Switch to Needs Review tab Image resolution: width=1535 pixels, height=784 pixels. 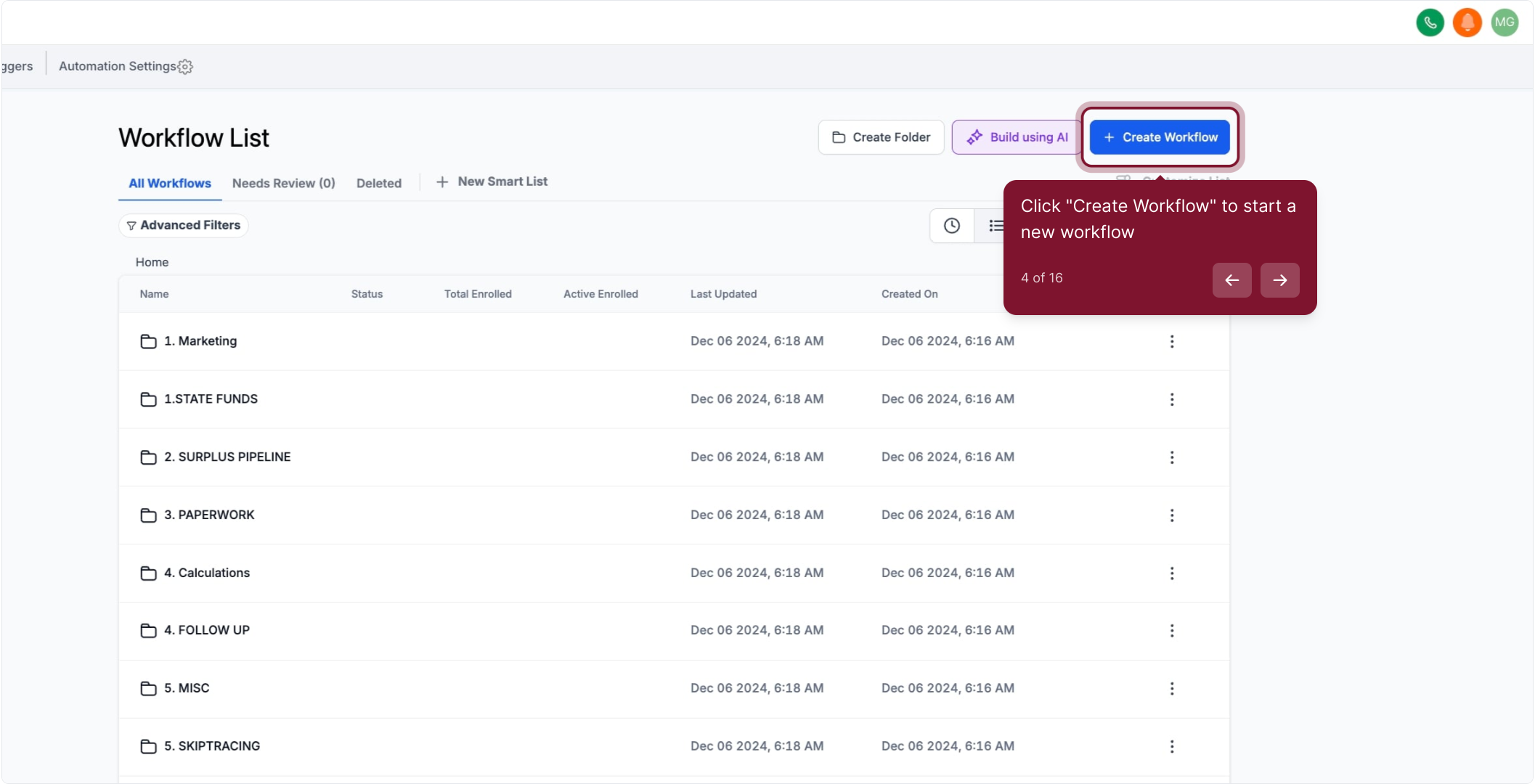click(283, 184)
